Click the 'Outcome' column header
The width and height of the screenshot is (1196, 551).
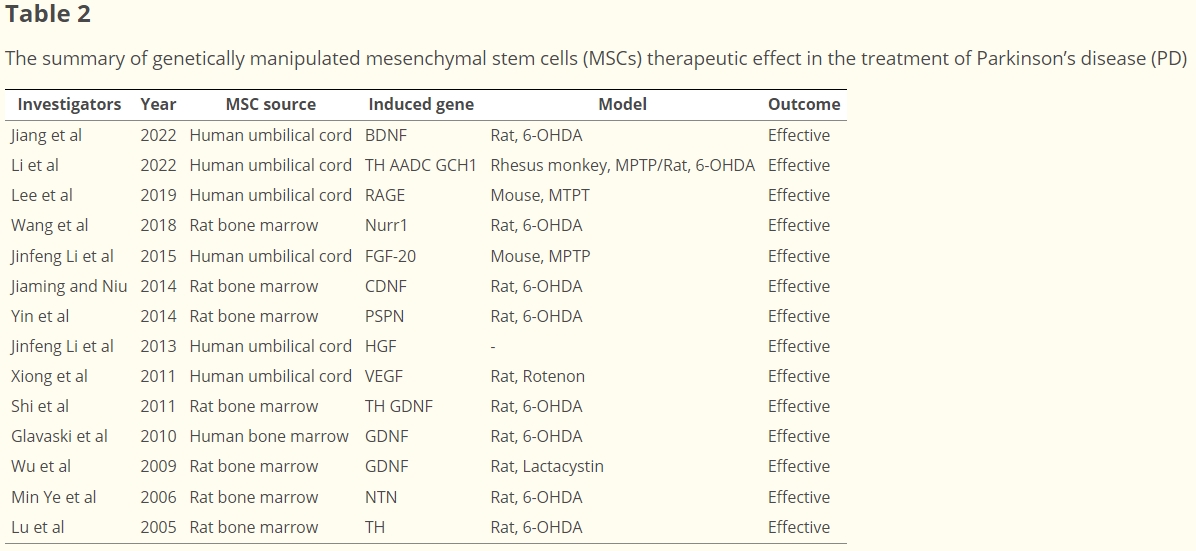(804, 104)
